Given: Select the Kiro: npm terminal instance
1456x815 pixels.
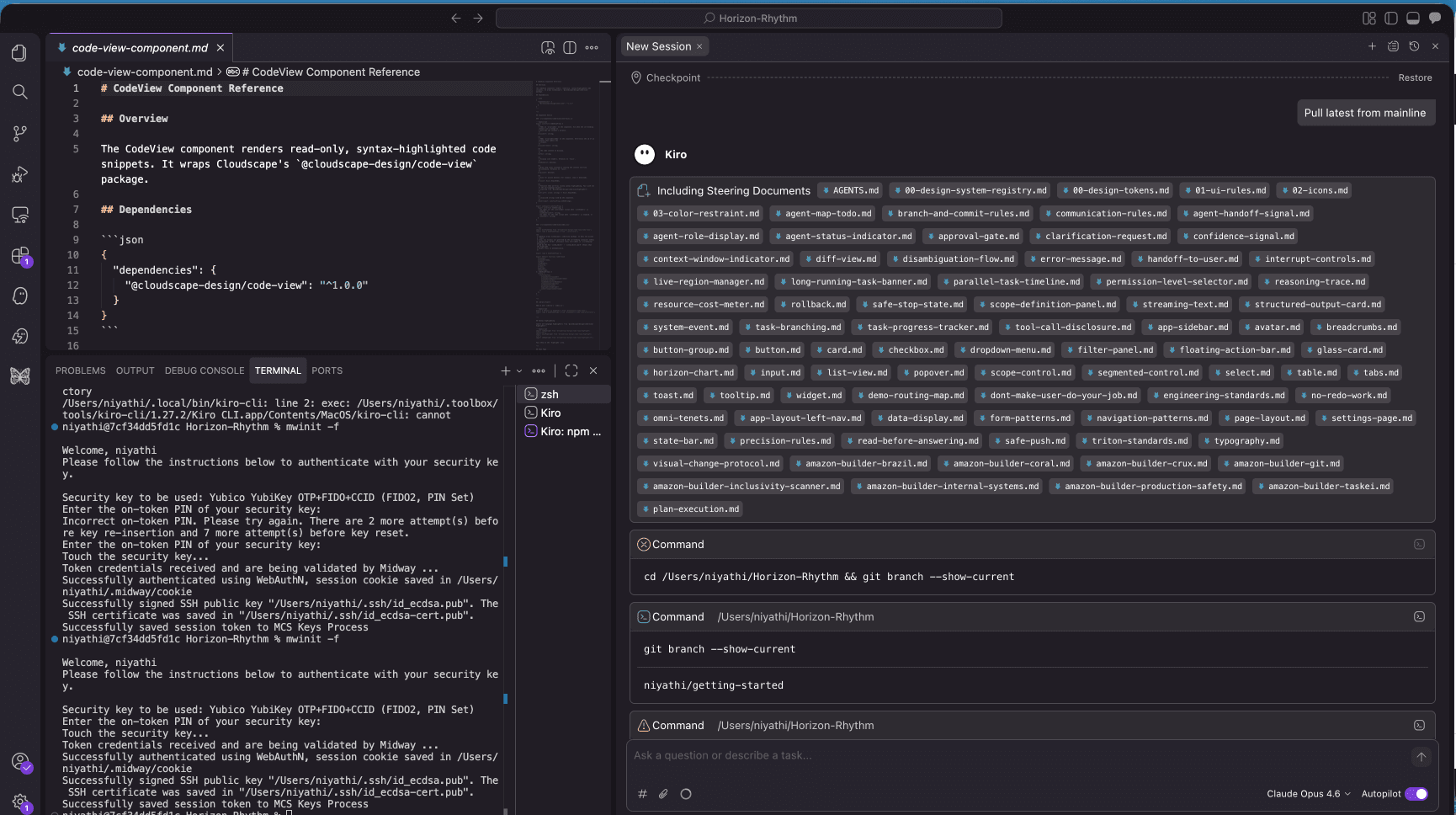Looking at the screenshot, I should click(x=563, y=431).
